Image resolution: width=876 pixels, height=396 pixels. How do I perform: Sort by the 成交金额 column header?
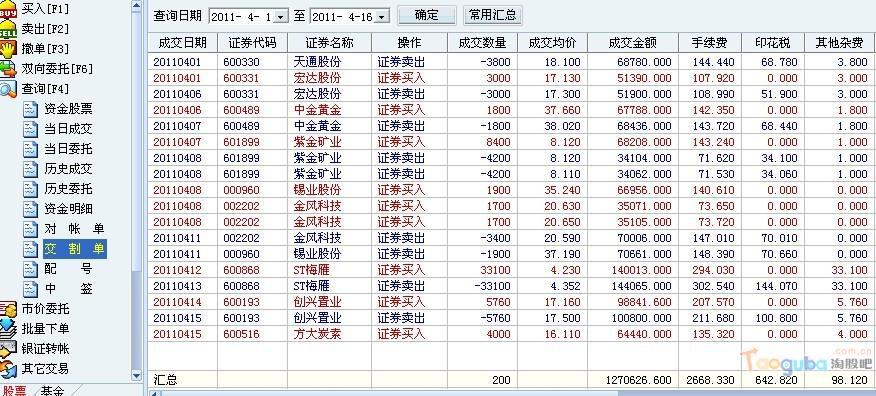click(633, 43)
